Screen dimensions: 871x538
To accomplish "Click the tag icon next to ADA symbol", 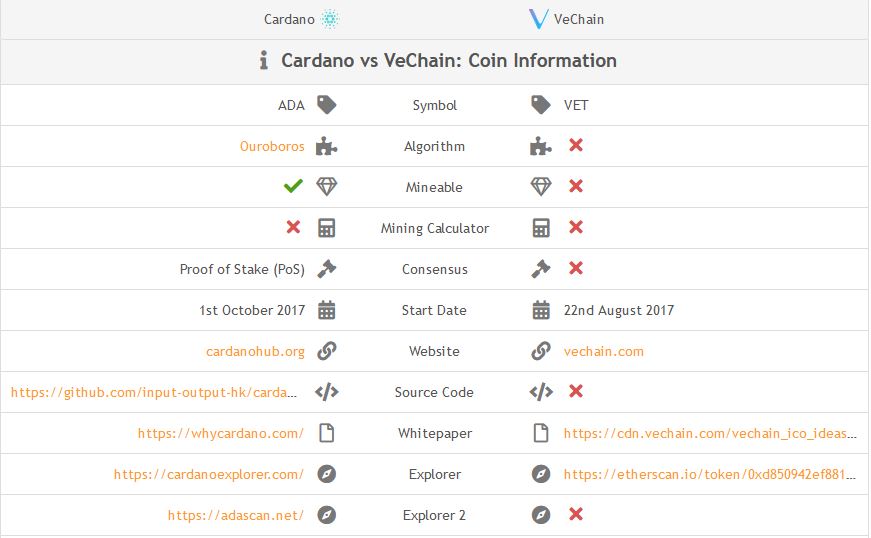I will pyautogui.click(x=327, y=104).
